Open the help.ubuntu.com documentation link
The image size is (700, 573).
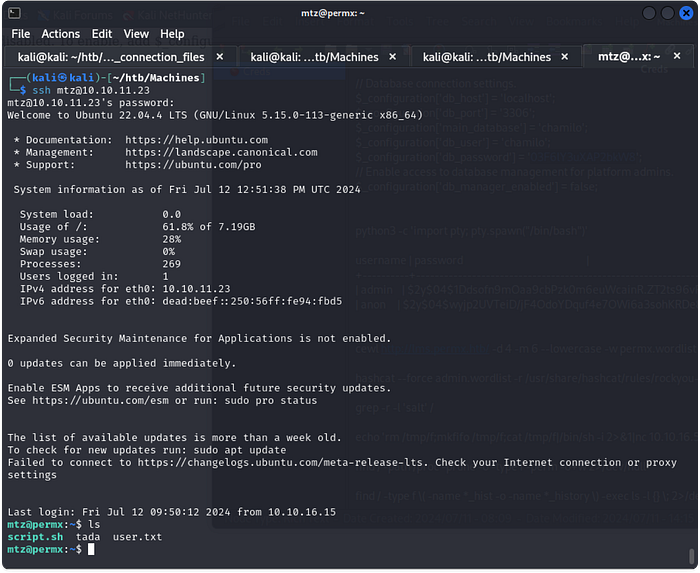[196, 140]
